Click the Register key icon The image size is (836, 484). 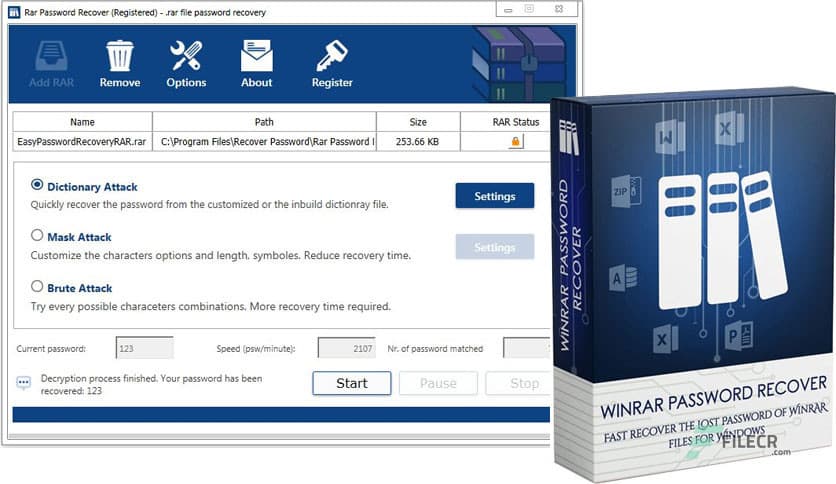[332, 56]
